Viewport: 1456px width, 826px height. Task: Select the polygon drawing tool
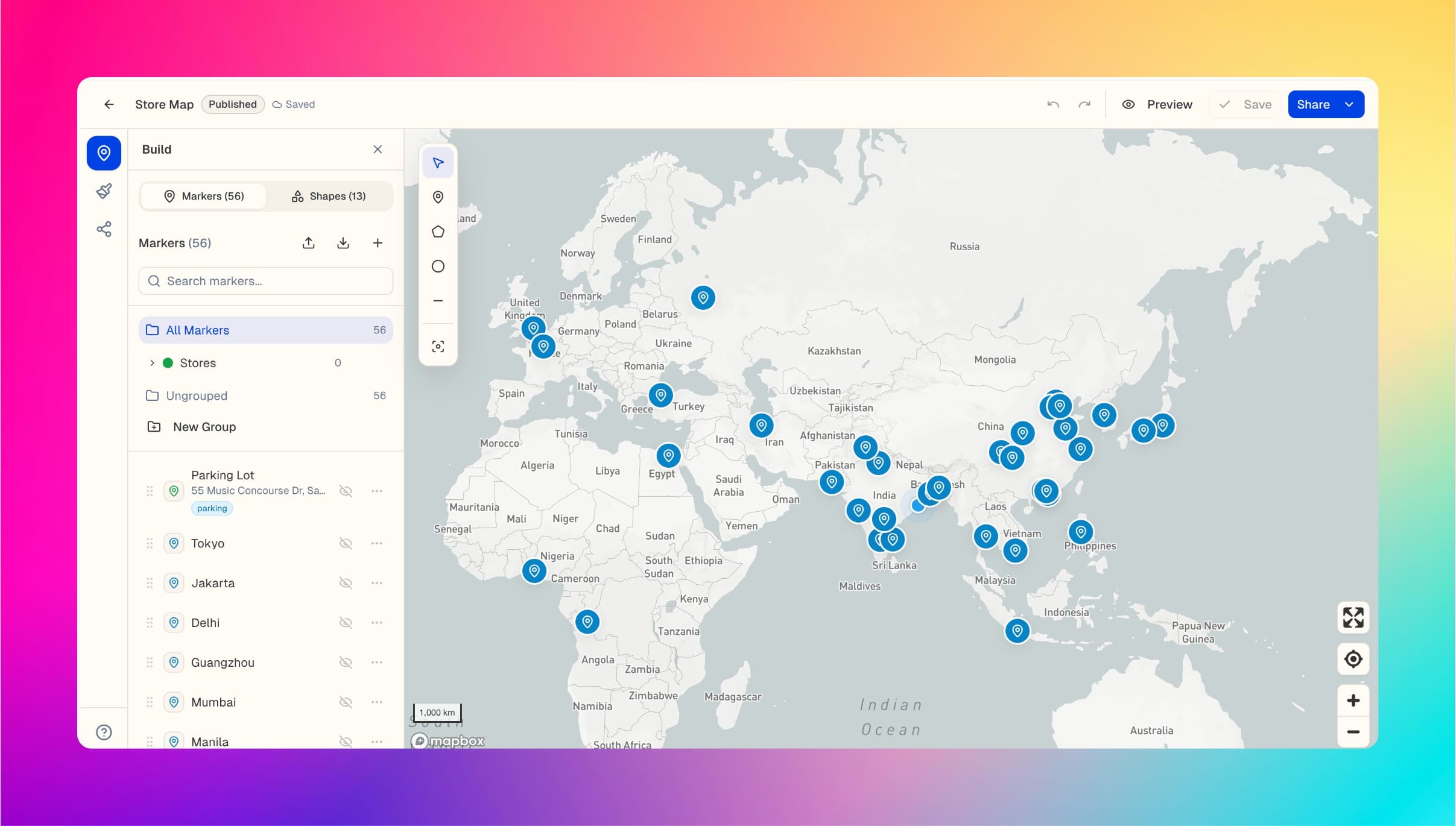(x=438, y=231)
